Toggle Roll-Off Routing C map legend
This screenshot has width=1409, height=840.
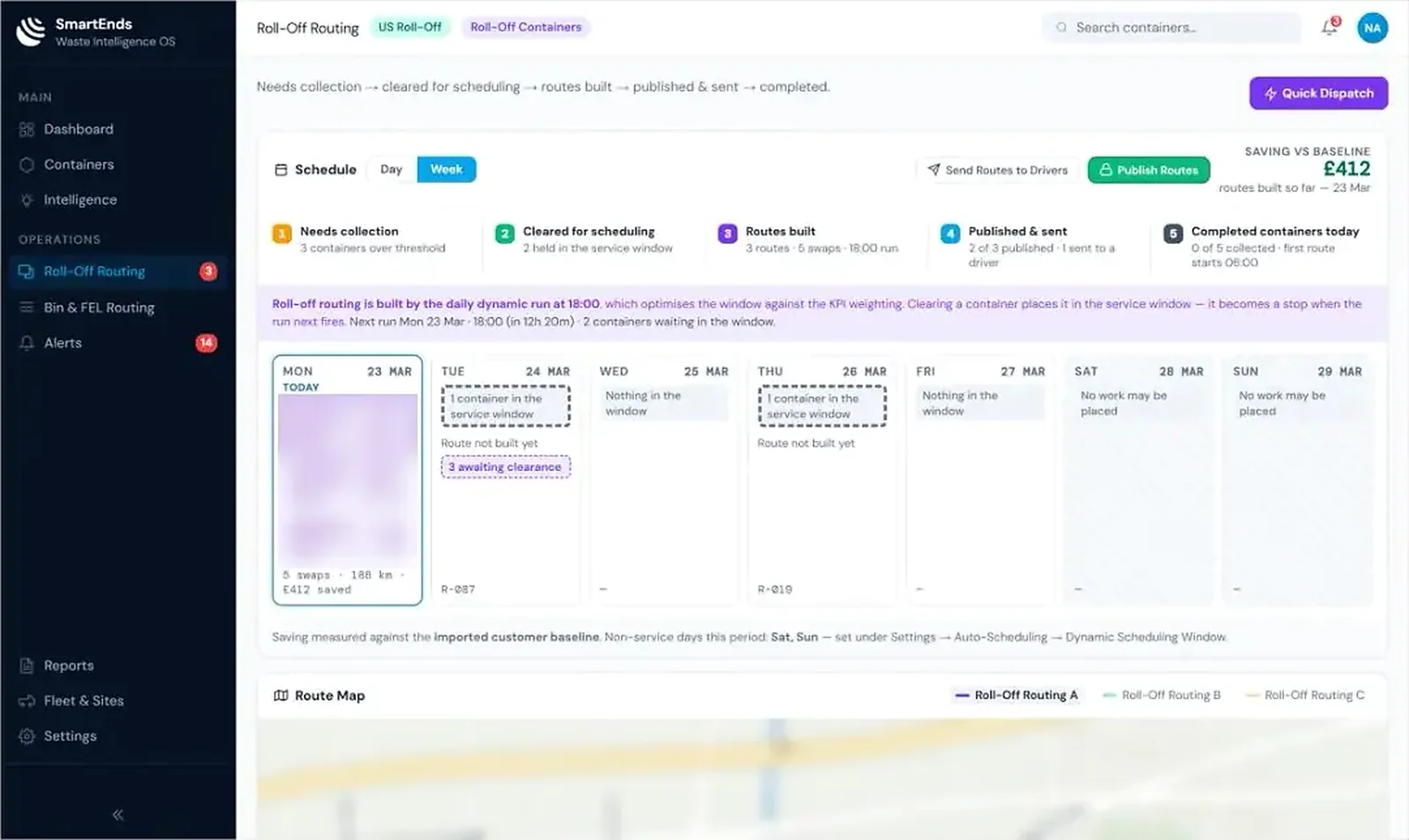(1305, 695)
